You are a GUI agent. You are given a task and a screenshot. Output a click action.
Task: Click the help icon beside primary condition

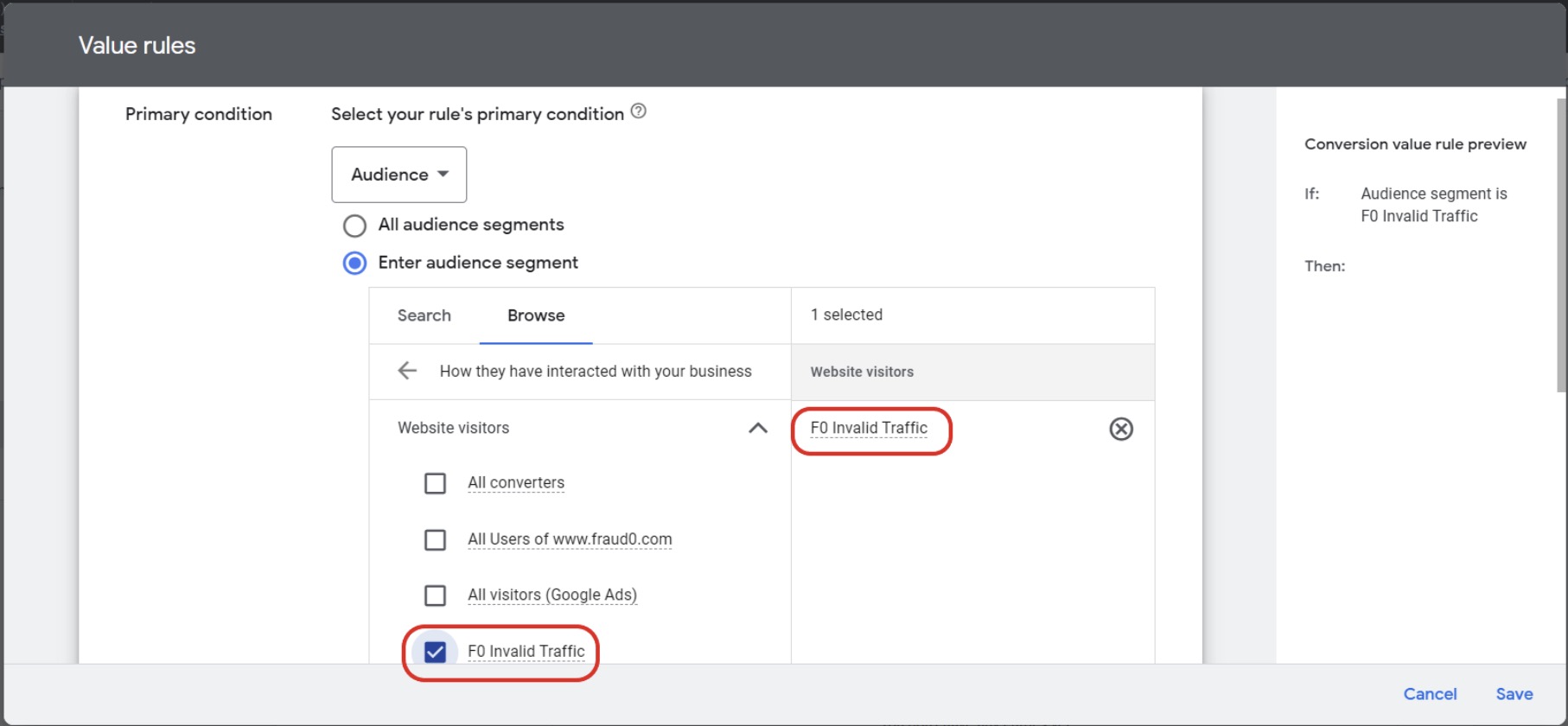[x=638, y=111]
